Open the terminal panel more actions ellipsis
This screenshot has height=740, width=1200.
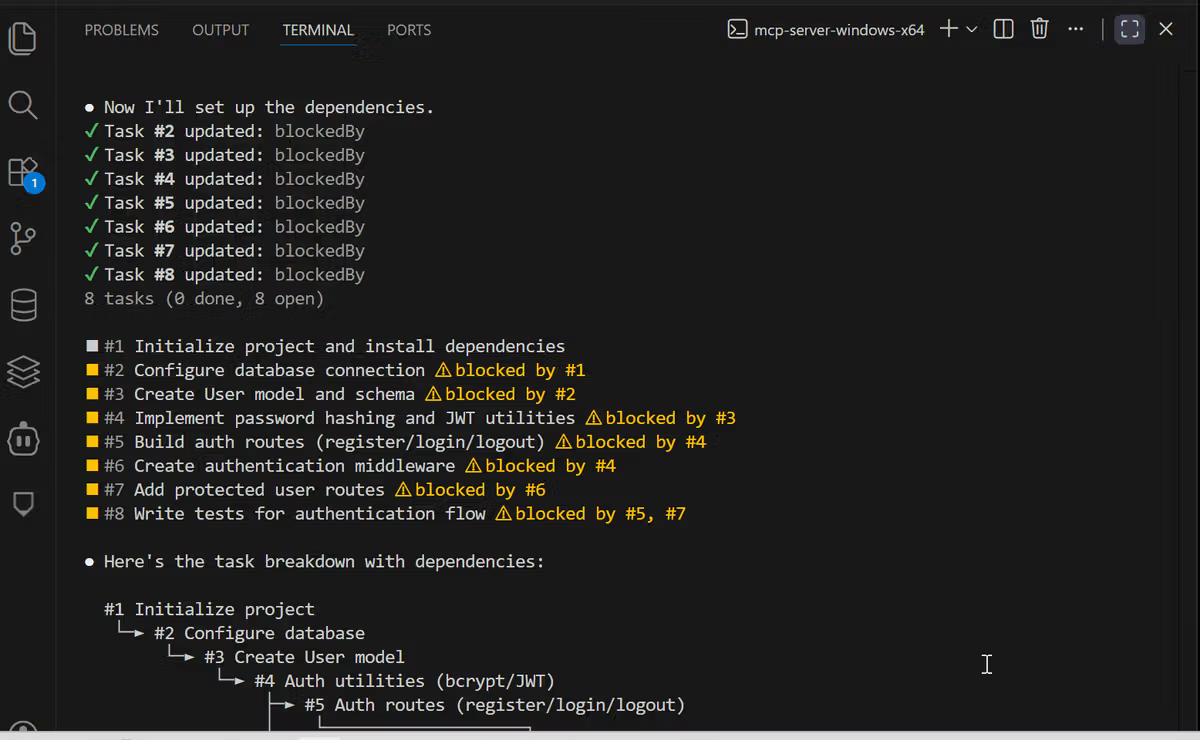click(1075, 29)
